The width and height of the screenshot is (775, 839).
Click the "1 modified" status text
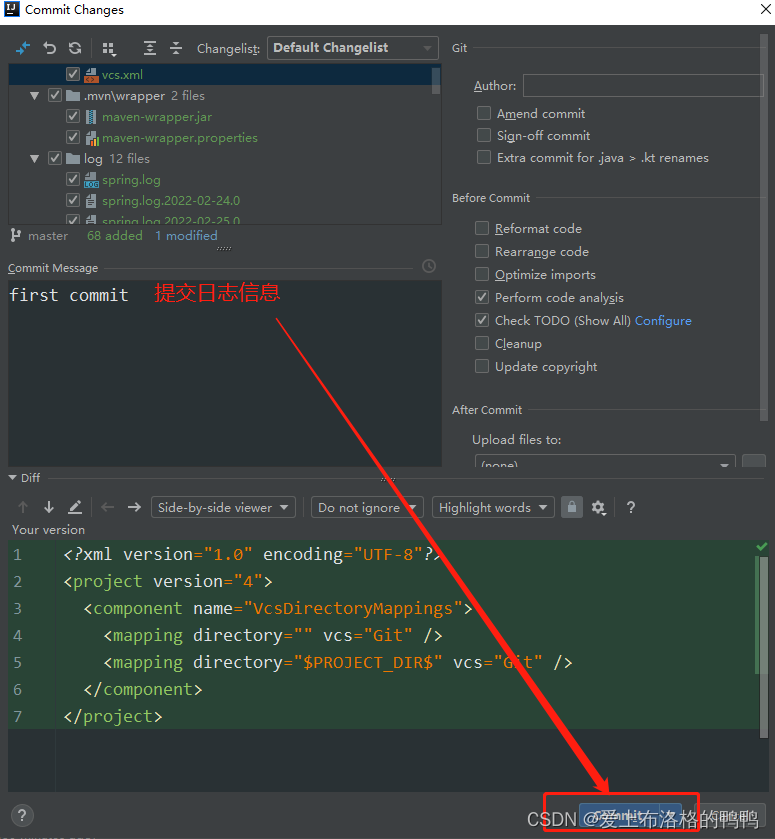click(186, 235)
